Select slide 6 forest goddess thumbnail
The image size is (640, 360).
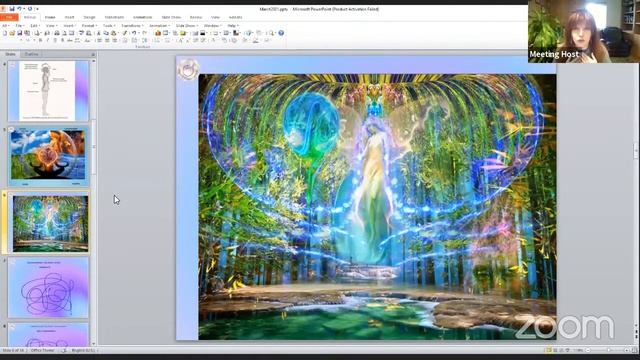[49, 222]
